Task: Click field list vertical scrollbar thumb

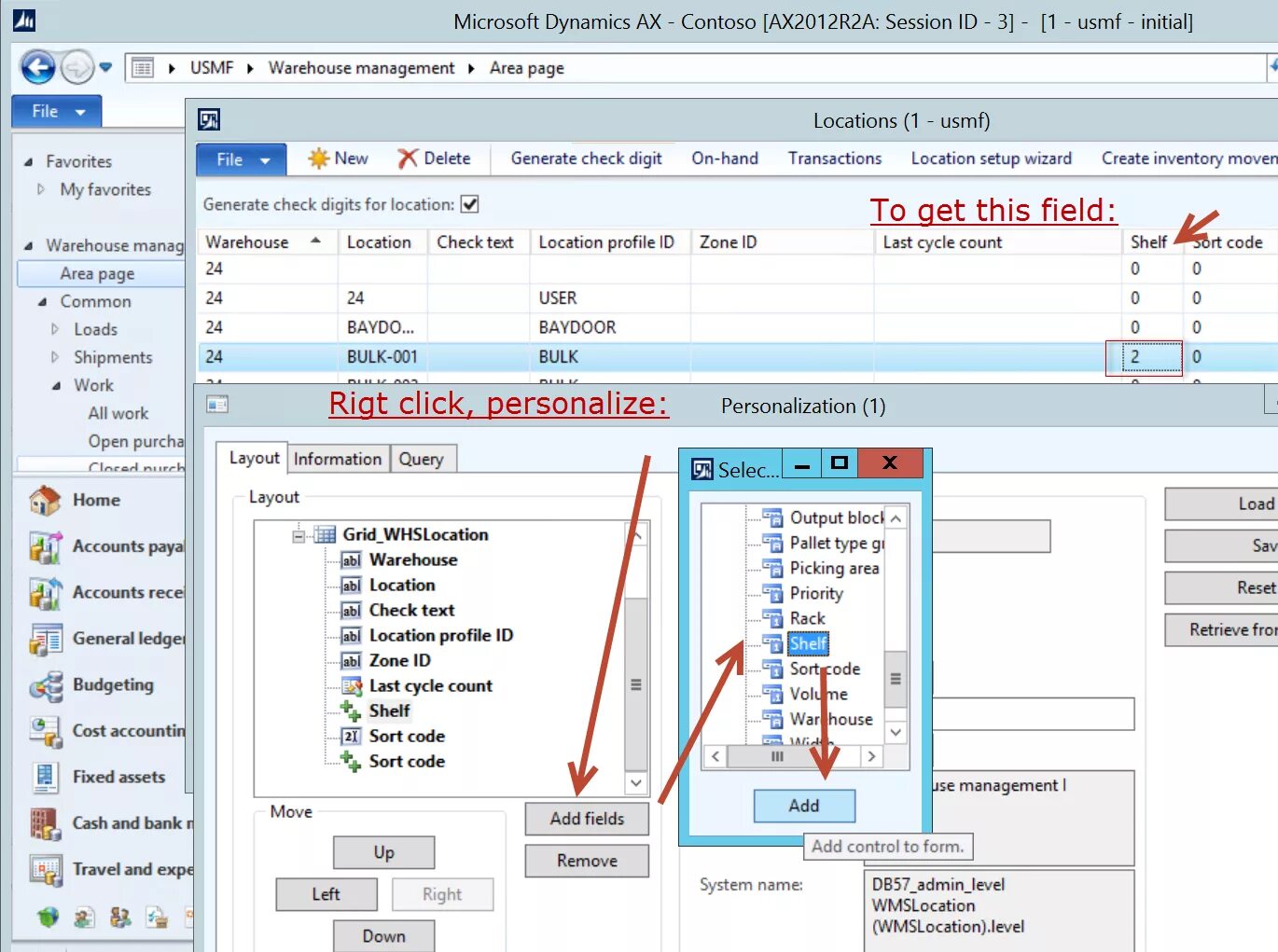Action: (x=896, y=679)
